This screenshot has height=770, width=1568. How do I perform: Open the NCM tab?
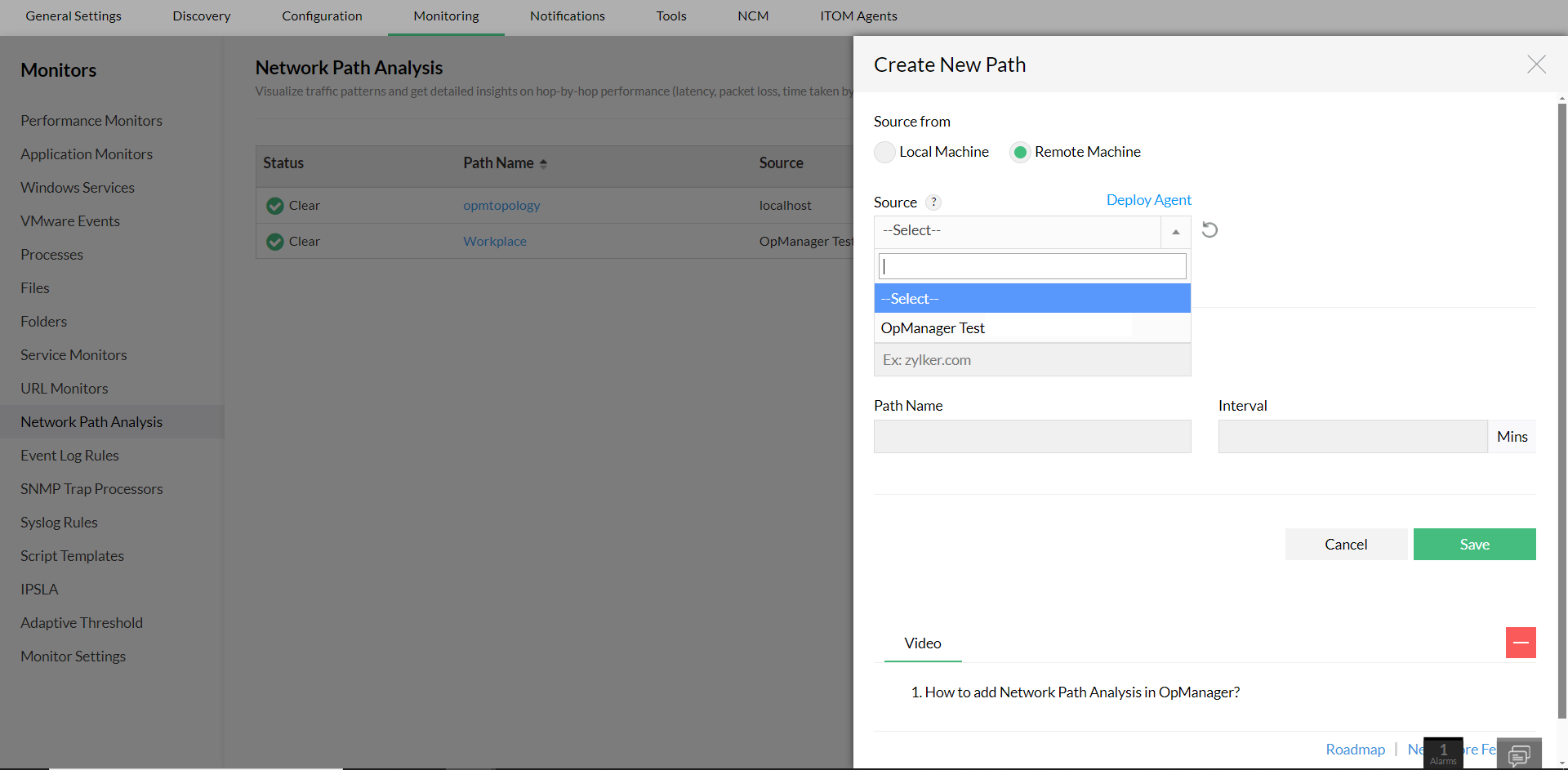[x=752, y=16]
